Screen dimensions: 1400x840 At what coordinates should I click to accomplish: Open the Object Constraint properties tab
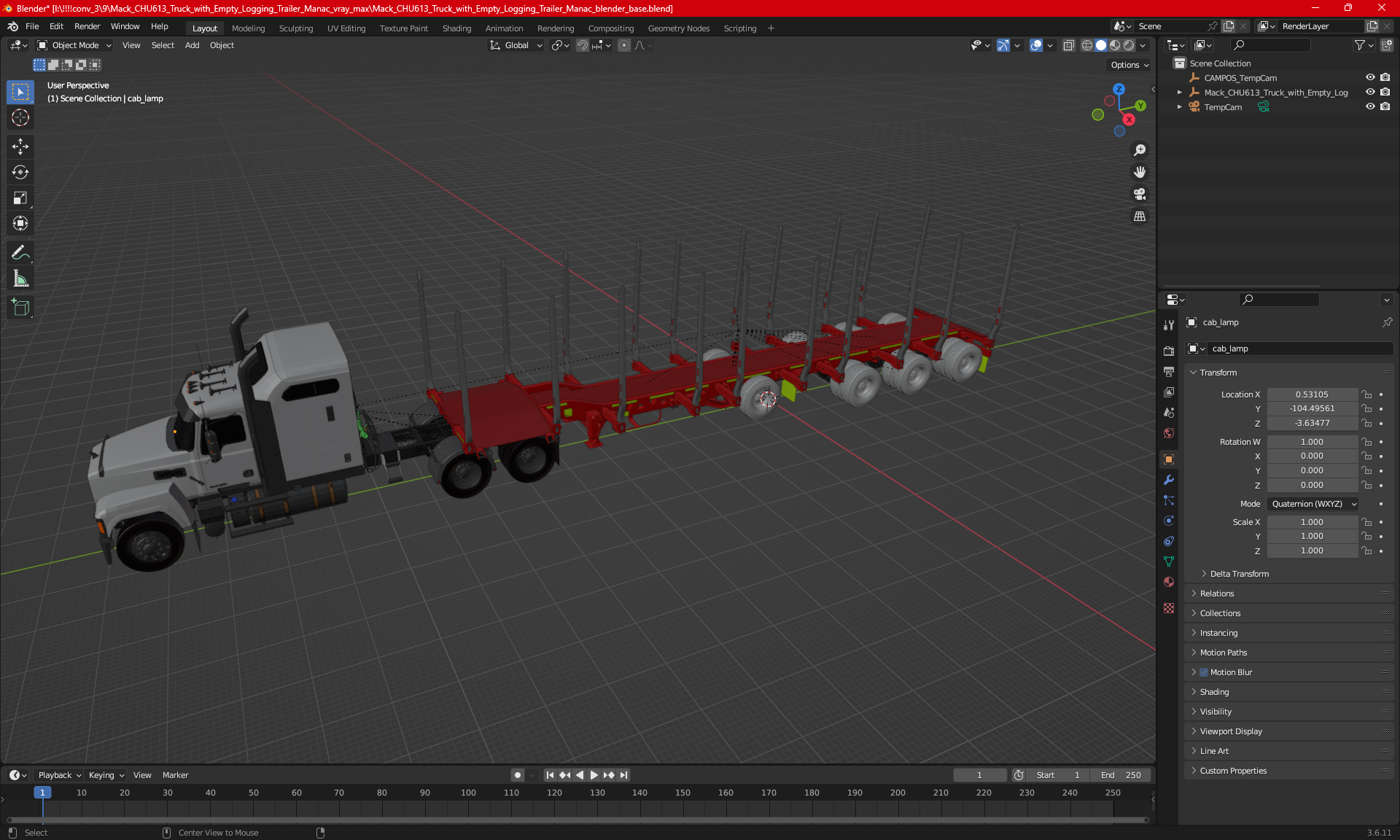tap(1169, 541)
